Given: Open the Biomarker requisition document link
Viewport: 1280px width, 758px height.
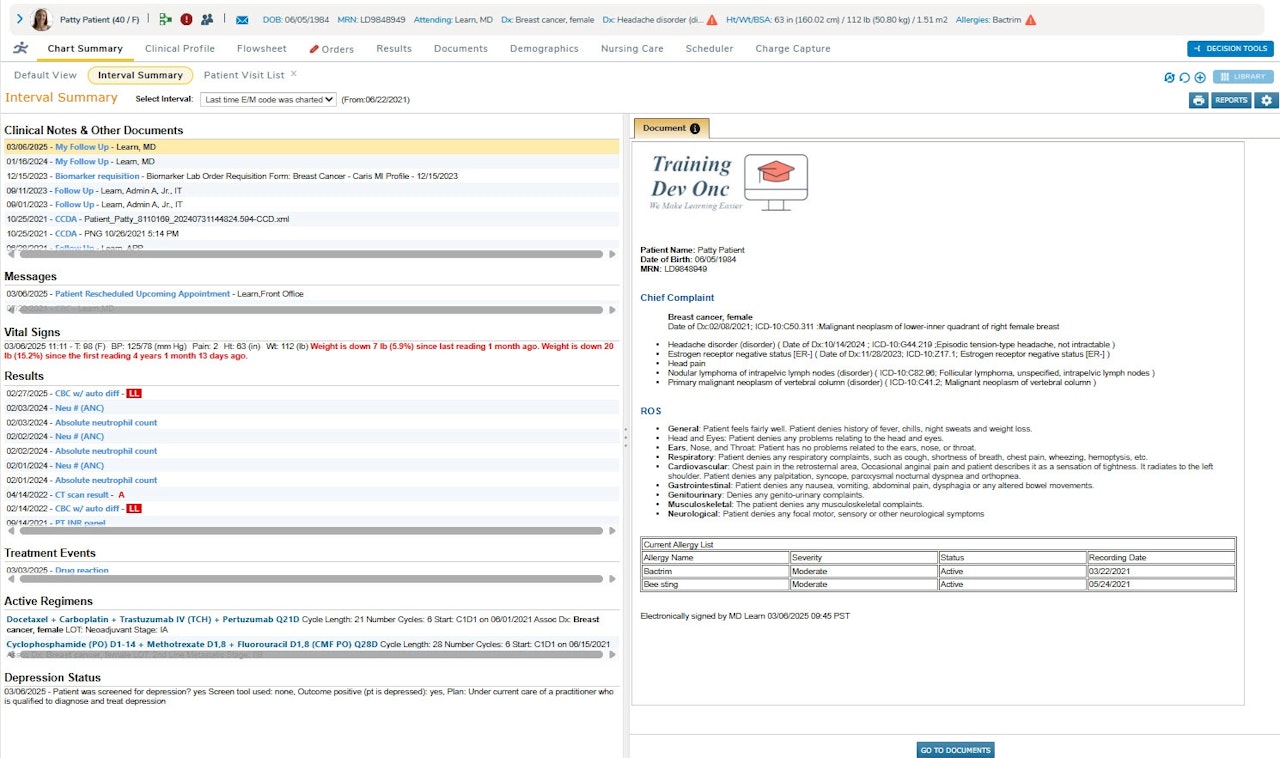Looking at the screenshot, I should (x=97, y=176).
